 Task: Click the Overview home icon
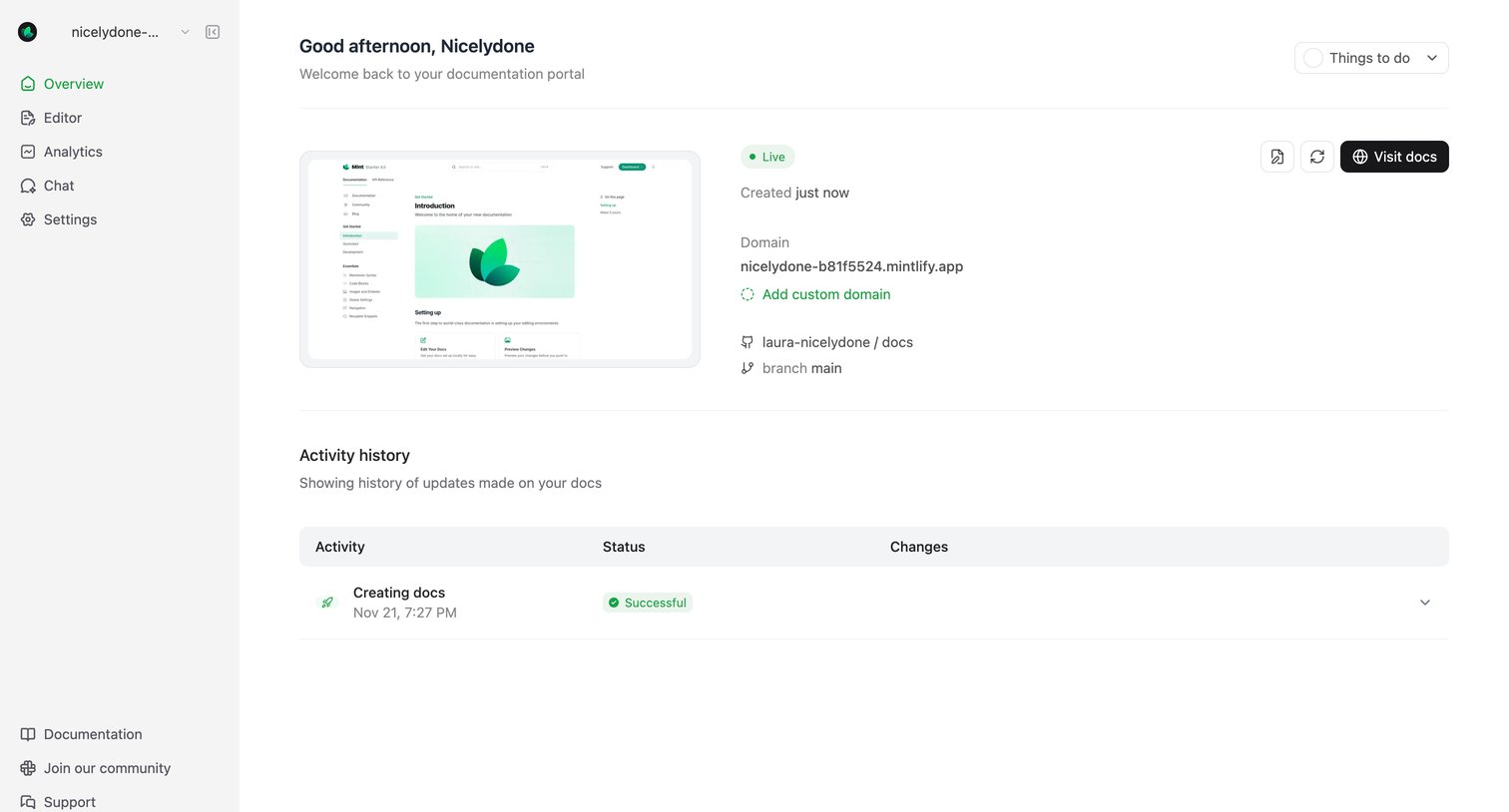28,84
